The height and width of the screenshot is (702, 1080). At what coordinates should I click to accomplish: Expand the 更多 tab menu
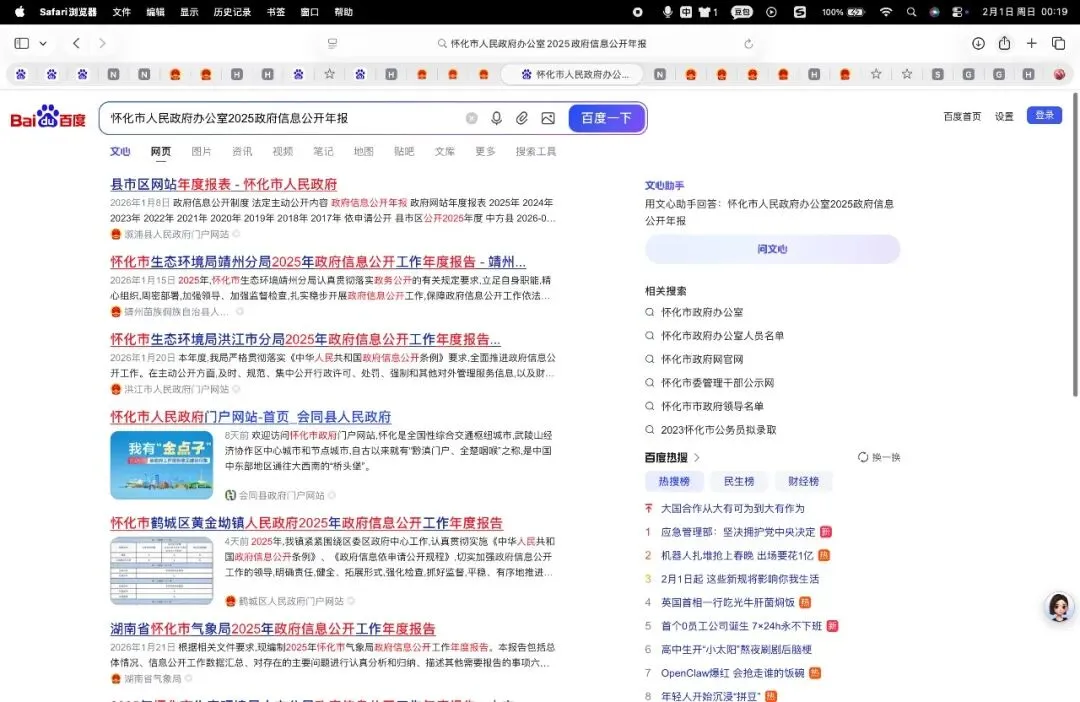[485, 152]
